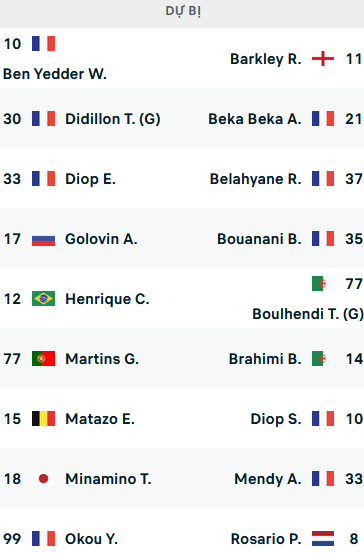Open player Ben Yedder W. profile
Screen dimensions: 364x553
(x=55, y=74)
